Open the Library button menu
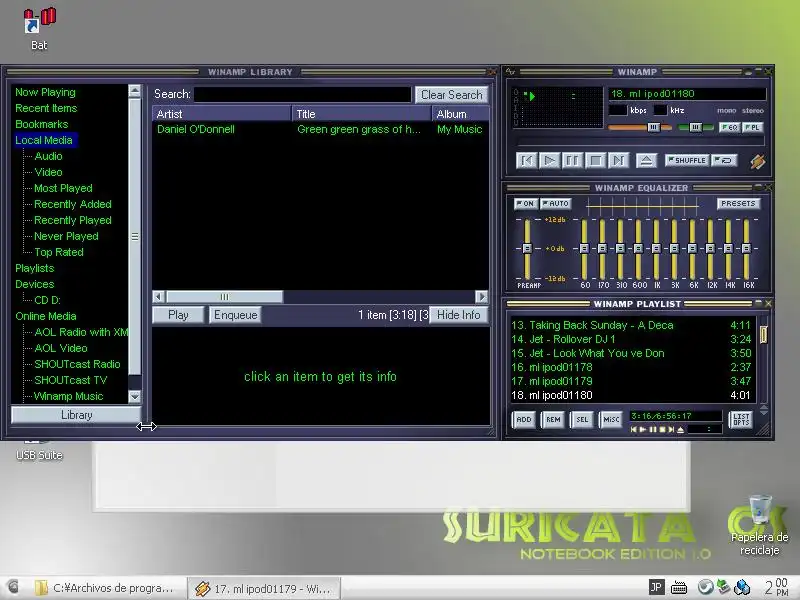This screenshot has height=600, width=800. tap(76, 415)
